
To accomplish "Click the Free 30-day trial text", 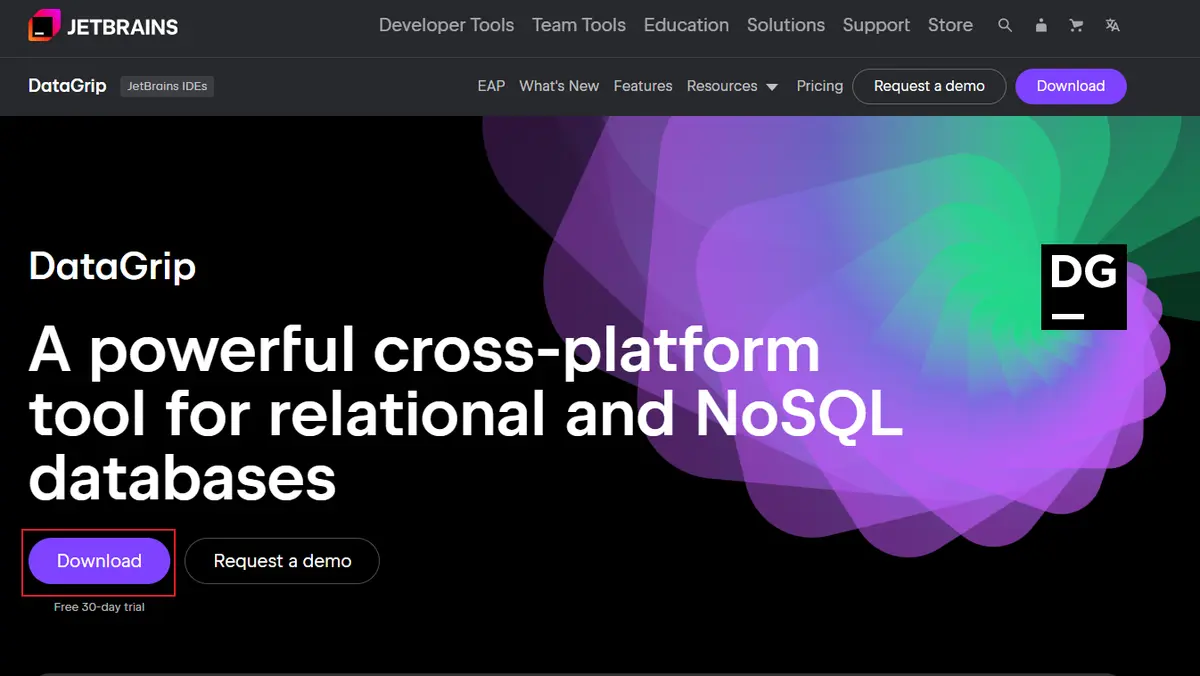I will [x=99, y=607].
